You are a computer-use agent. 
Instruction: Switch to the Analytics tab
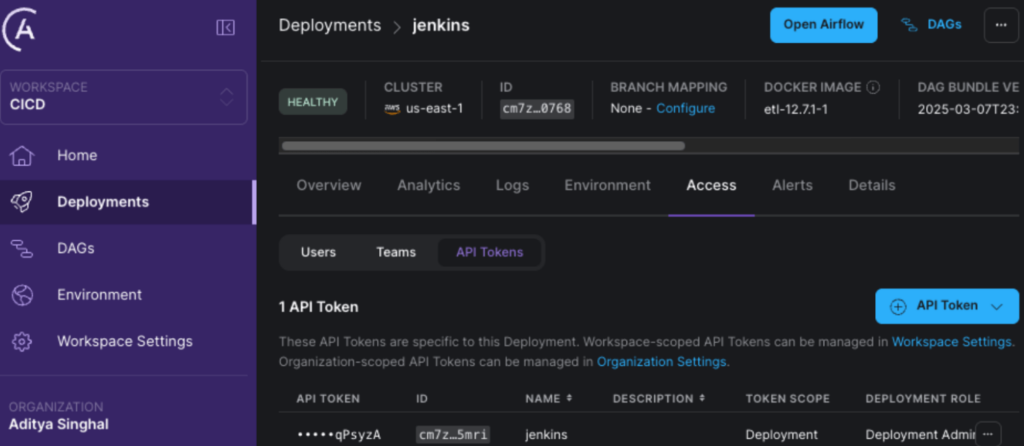click(x=428, y=185)
